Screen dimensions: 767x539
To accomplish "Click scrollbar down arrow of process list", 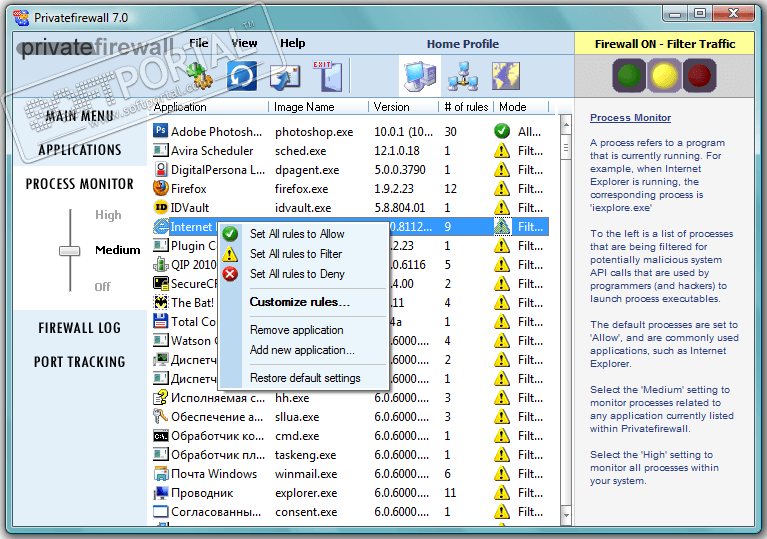I will 565,515.
